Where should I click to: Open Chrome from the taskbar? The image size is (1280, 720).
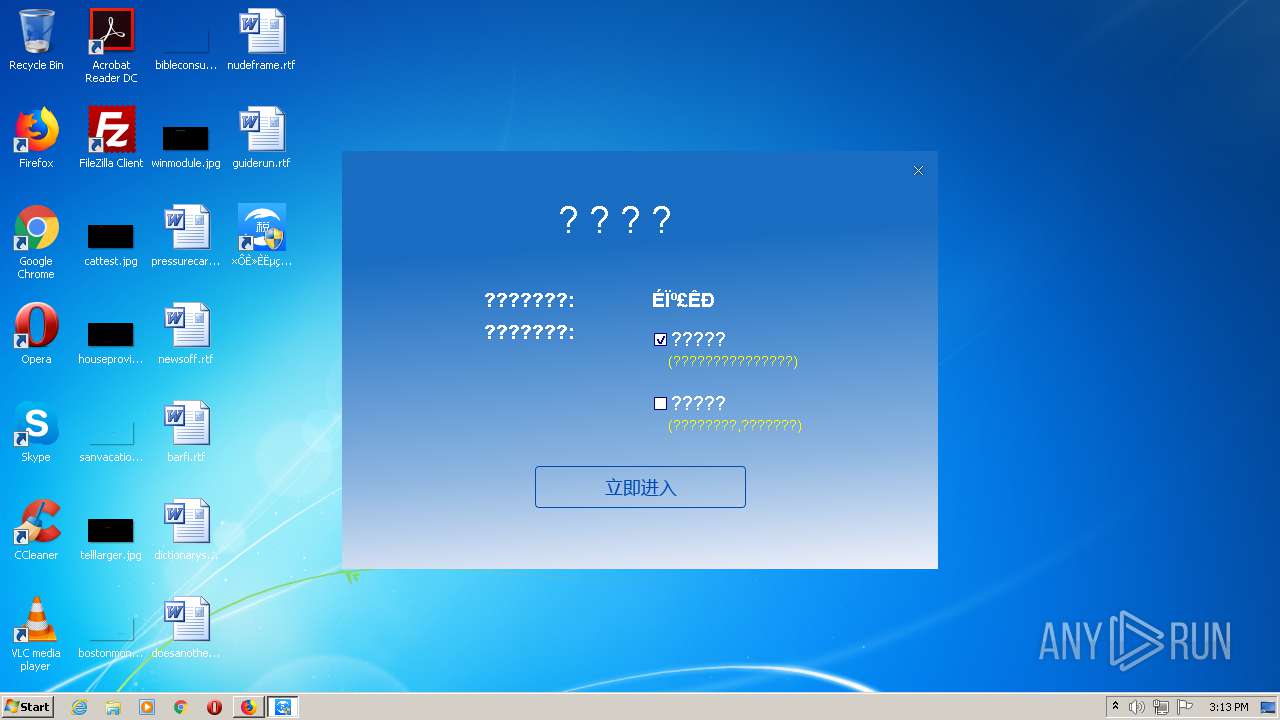point(181,707)
